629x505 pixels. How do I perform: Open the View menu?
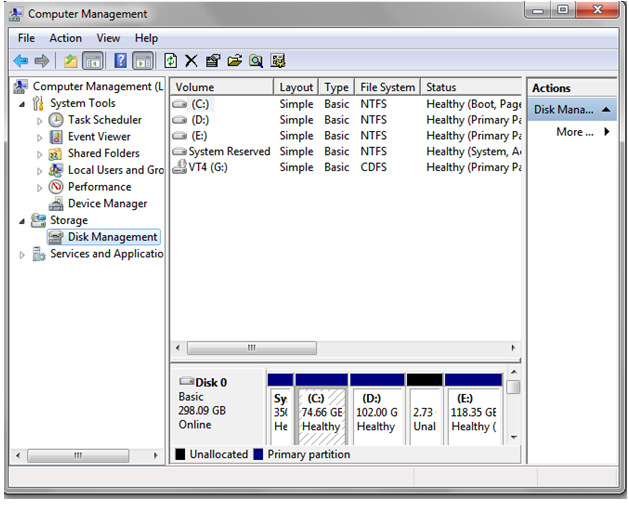[x=108, y=38]
